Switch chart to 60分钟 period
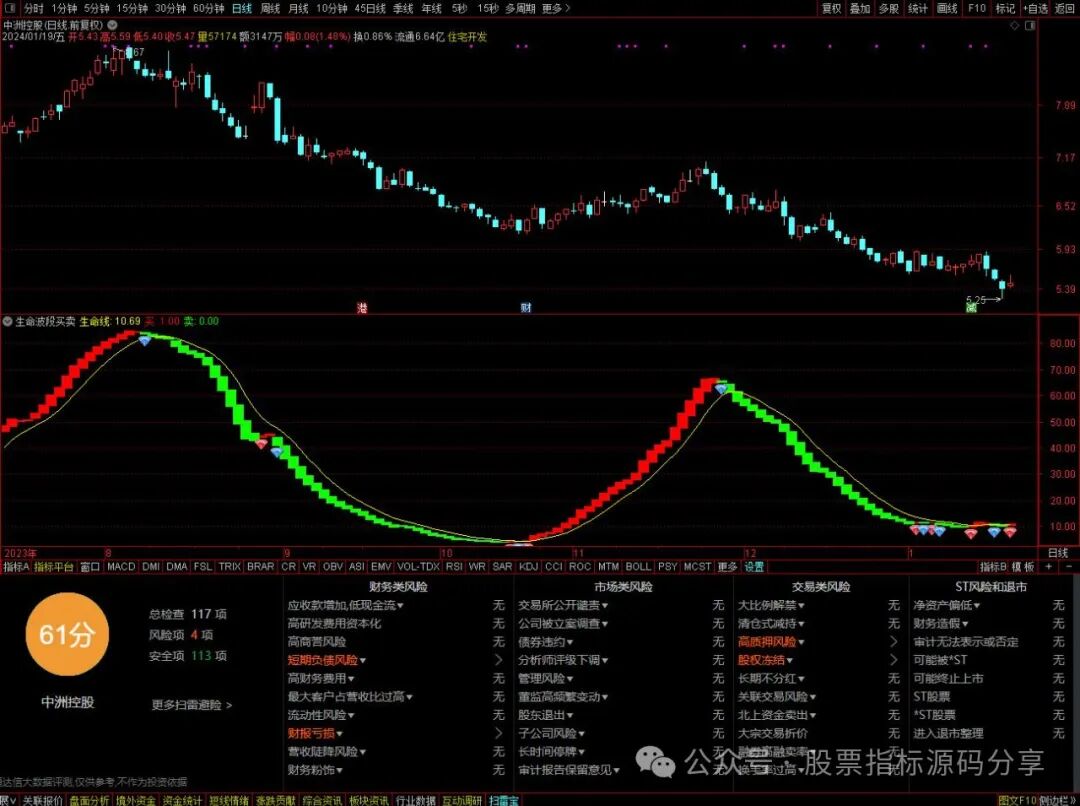The height and width of the screenshot is (806, 1080). point(208,8)
